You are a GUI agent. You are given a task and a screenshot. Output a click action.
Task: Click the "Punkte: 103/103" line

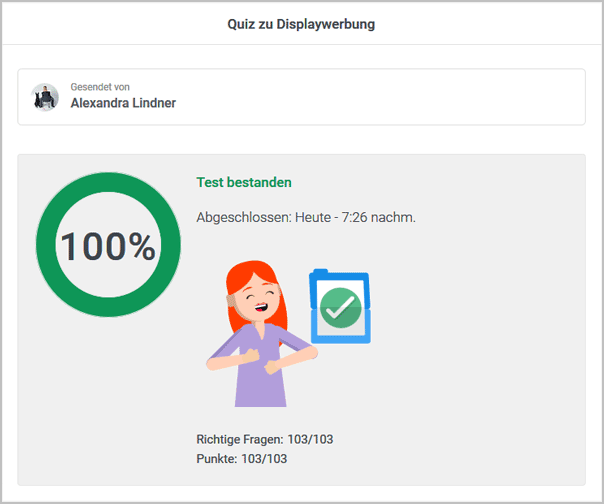coord(242,459)
